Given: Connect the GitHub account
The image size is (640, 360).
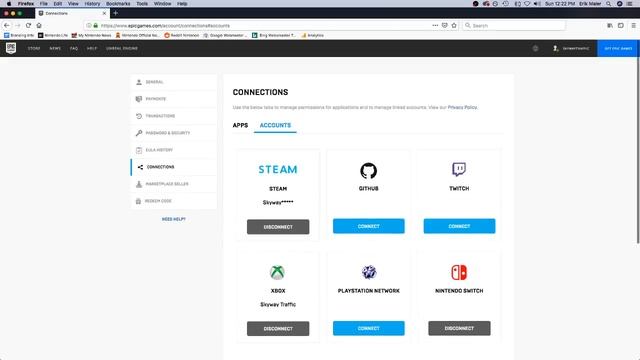Looking at the screenshot, I should pyautogui.click(x=369, y=226).
